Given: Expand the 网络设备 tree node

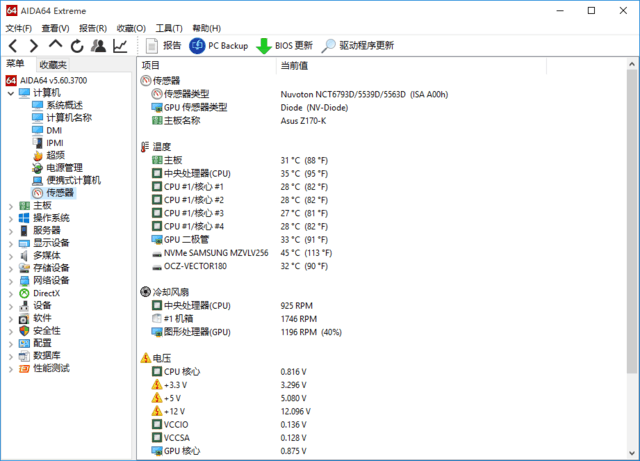Looking at the screenshot, I should [11, 281].
